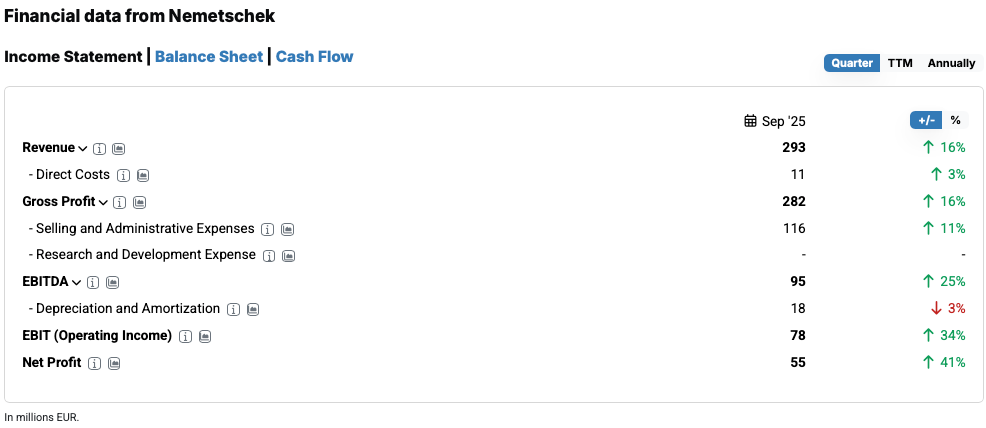Select the Income Statement tab
Viewport: 986px width, 428px height.
coord(73,56)
